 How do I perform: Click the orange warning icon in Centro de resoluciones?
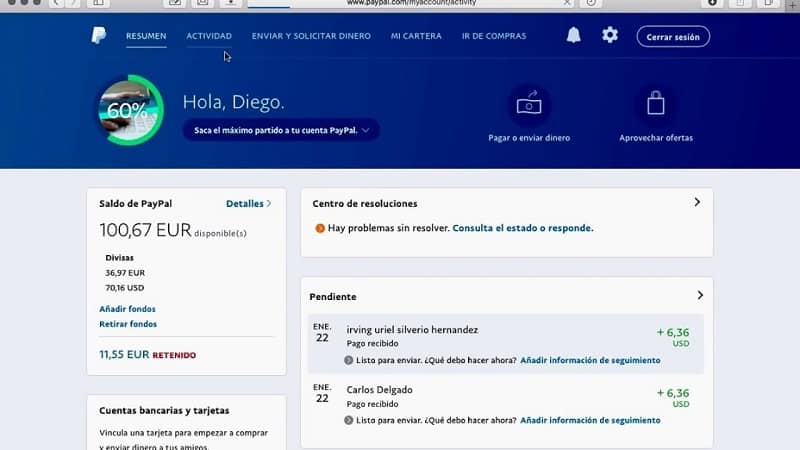click(x=320, y=228)
